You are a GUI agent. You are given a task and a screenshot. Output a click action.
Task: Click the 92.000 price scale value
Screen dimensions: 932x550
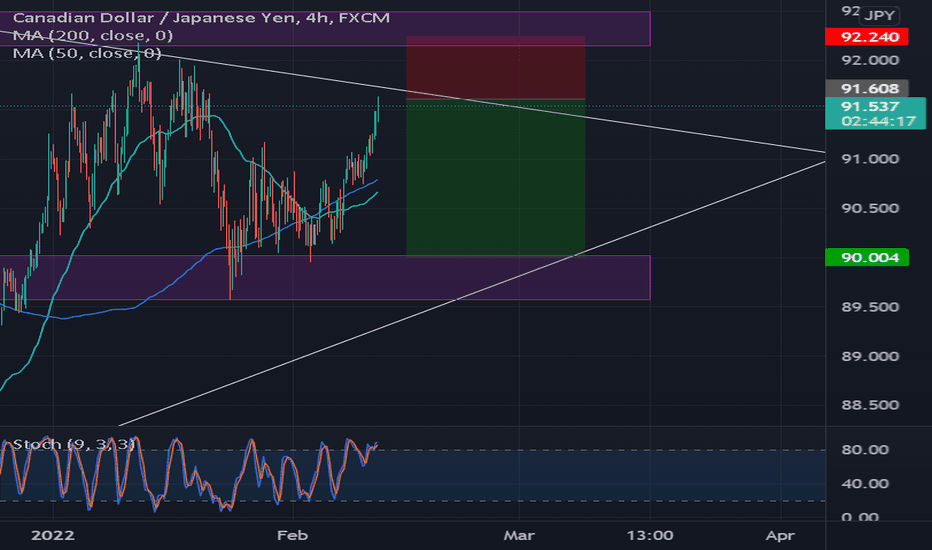[870, 60]
